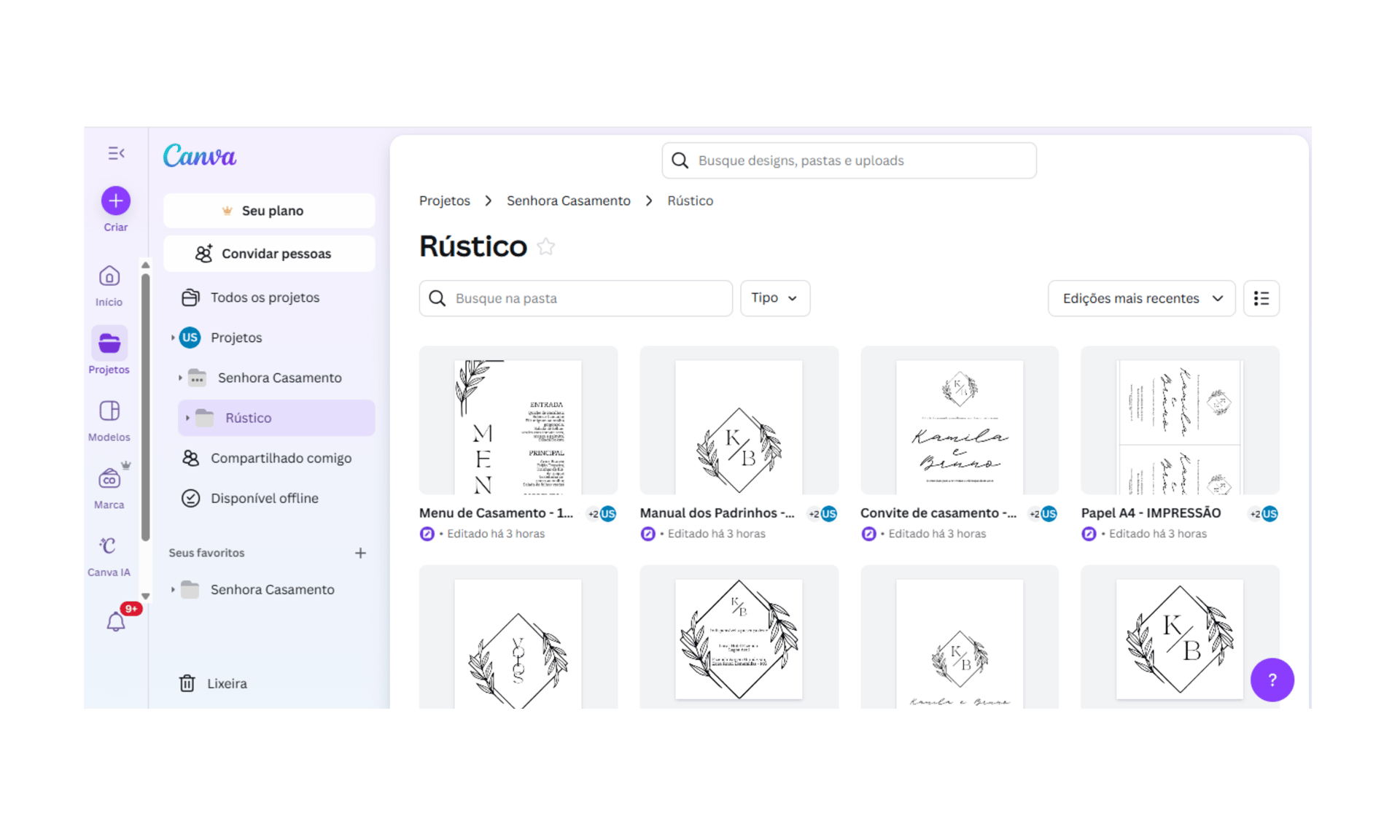Expand Senhora Casamento folder in Projetos tree
Viewport: 1400px width, 840px height.
pyautogui.click(x=180, y=378)
